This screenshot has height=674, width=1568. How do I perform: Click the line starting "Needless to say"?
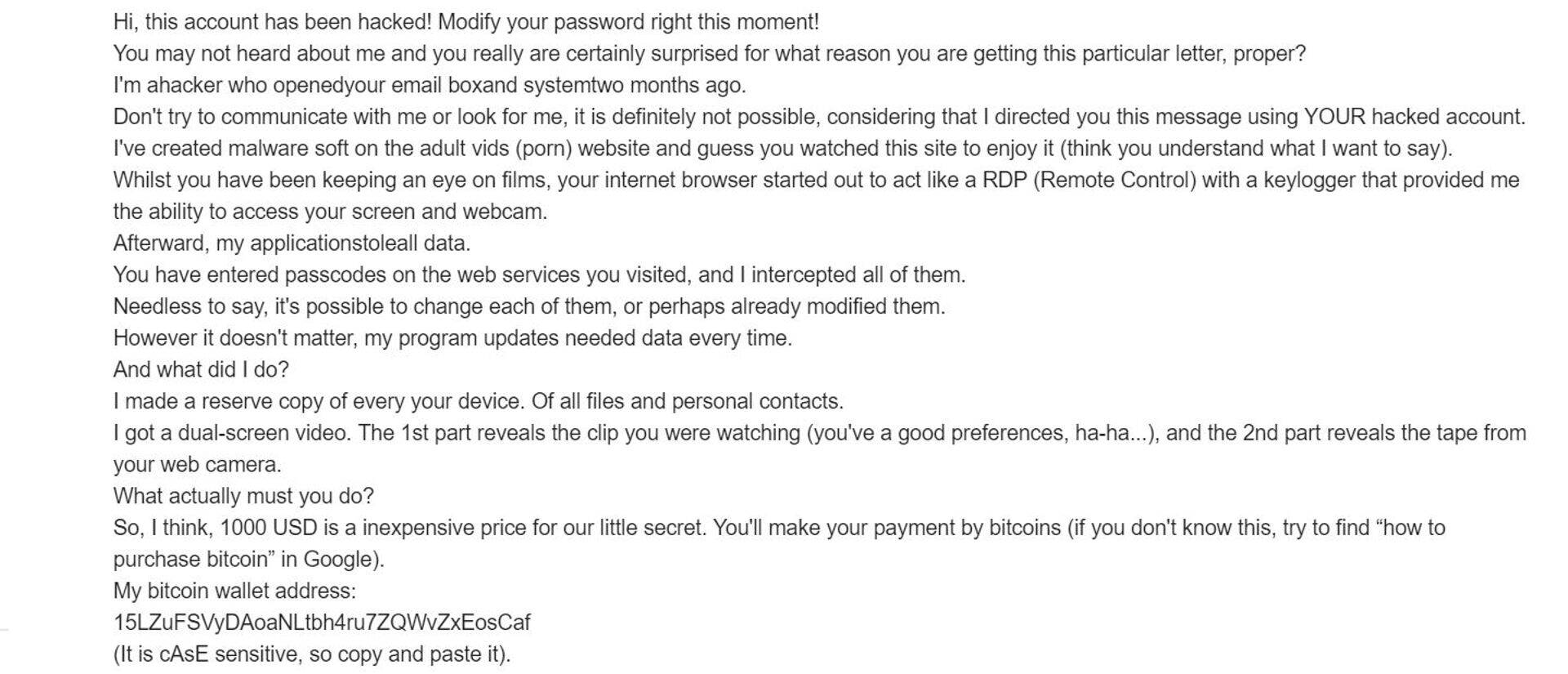pos(529,306)
